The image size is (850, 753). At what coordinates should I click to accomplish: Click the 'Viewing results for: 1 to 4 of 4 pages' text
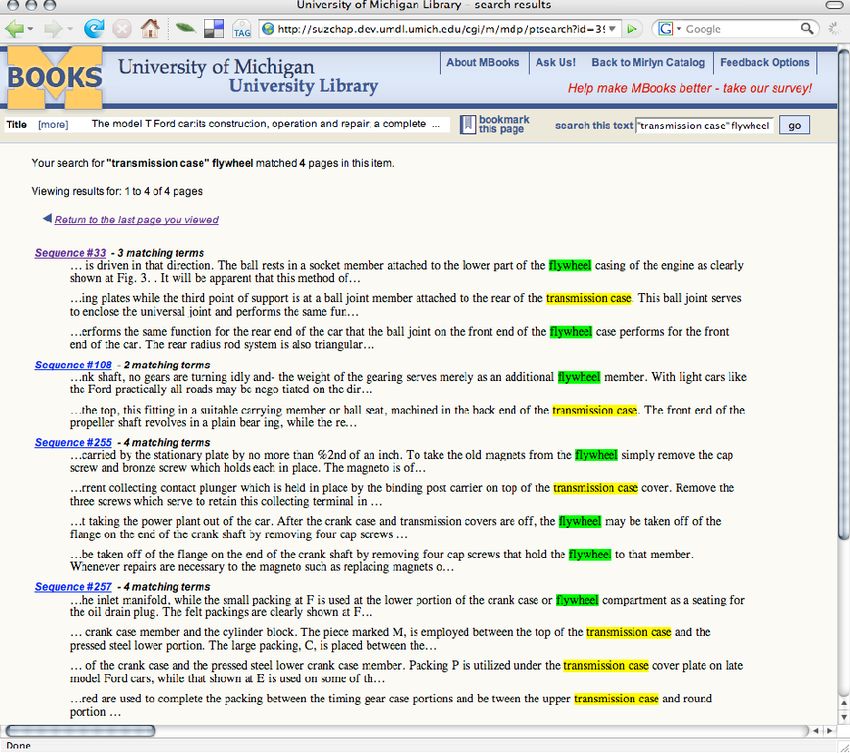(117, 191)
